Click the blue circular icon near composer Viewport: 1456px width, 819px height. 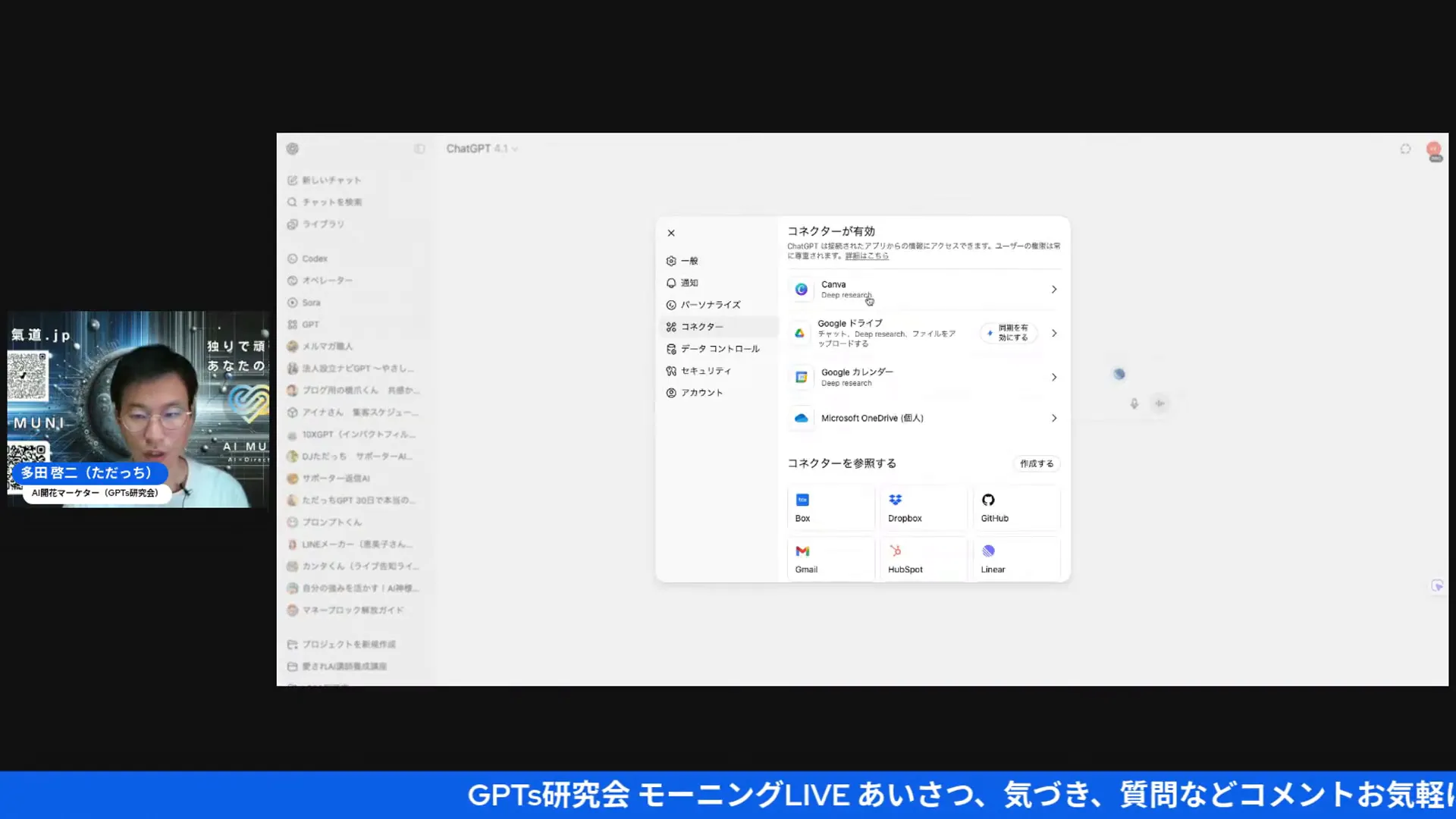[x=1119, y=374]
